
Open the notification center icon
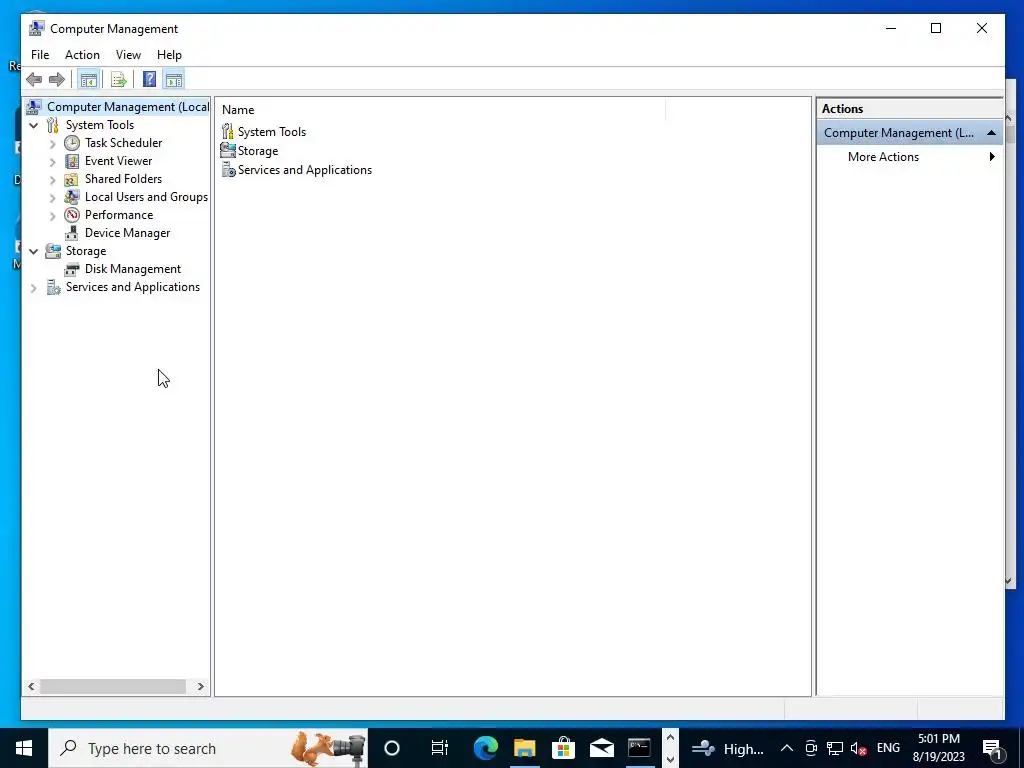tap(993, 748)
